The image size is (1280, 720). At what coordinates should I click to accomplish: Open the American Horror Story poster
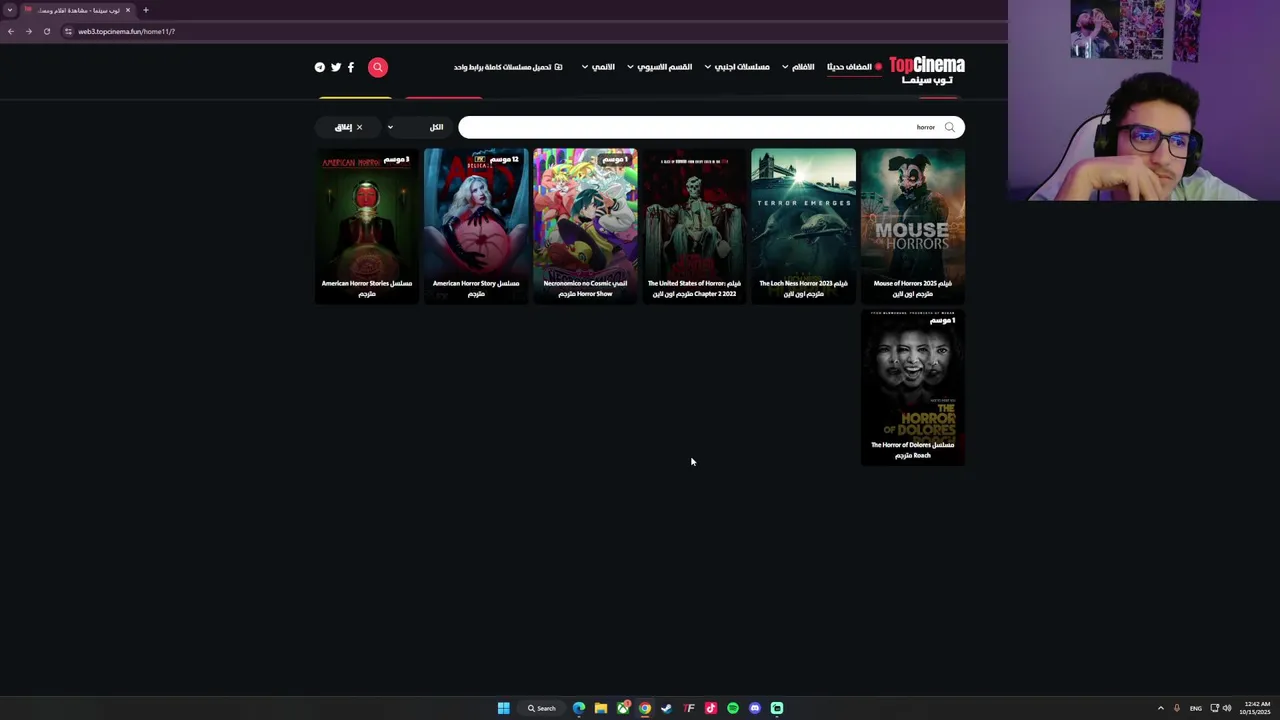[476, 226]
